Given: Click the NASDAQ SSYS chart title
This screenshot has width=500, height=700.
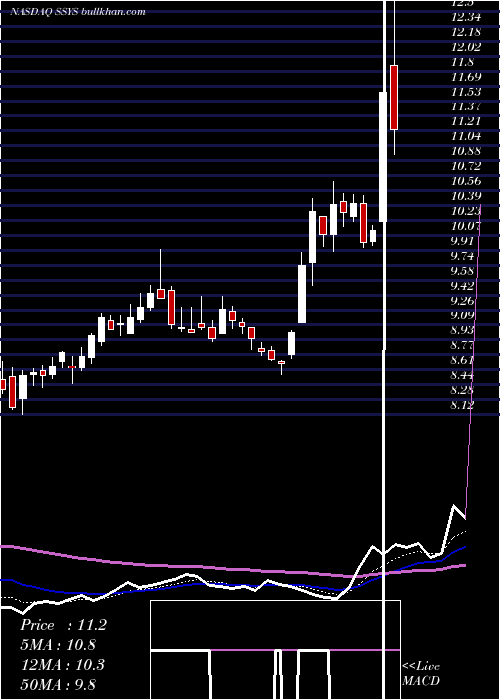Looking at the screenshot, I should click(78, 12).
